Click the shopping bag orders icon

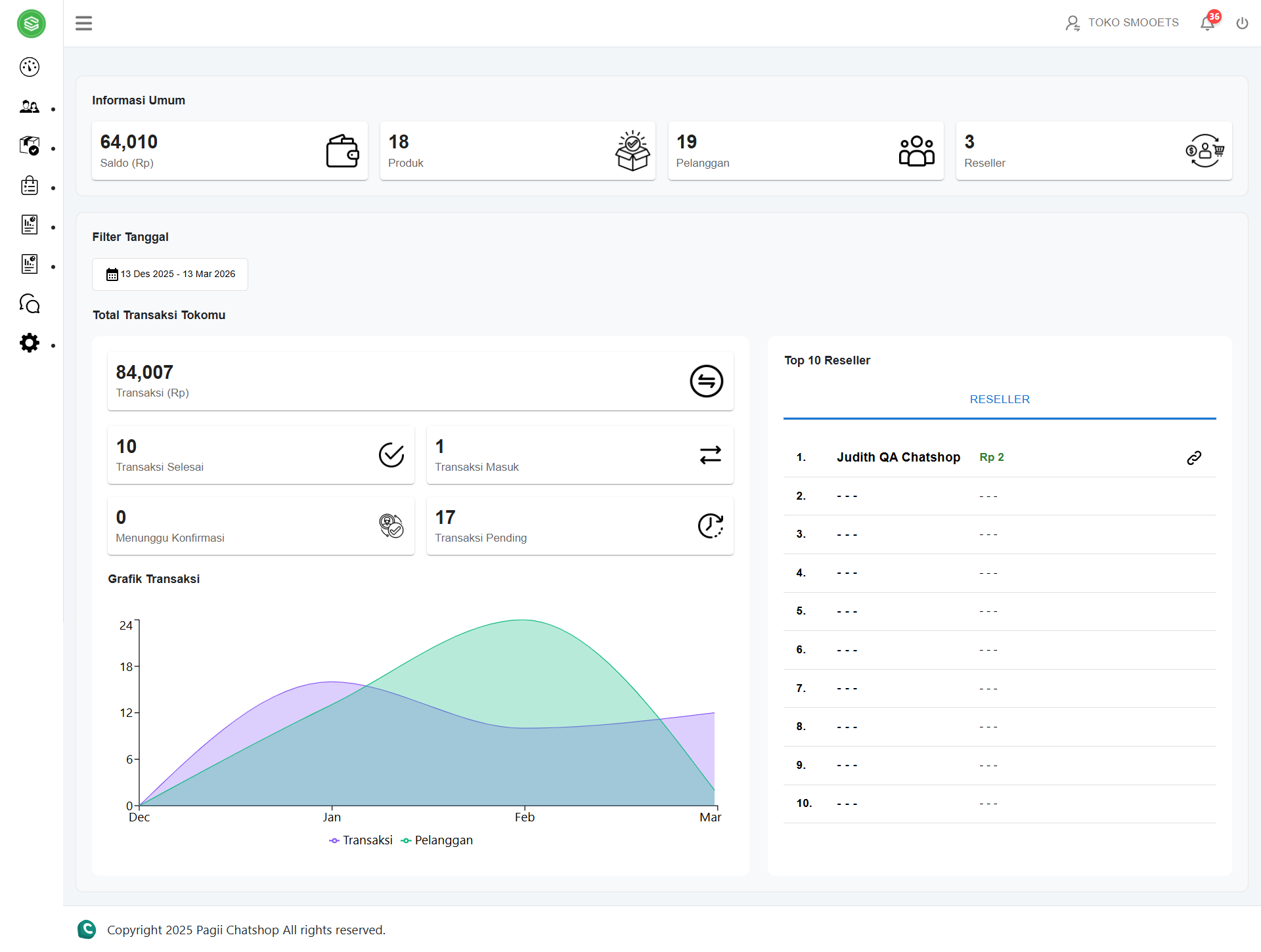[30, 185]
